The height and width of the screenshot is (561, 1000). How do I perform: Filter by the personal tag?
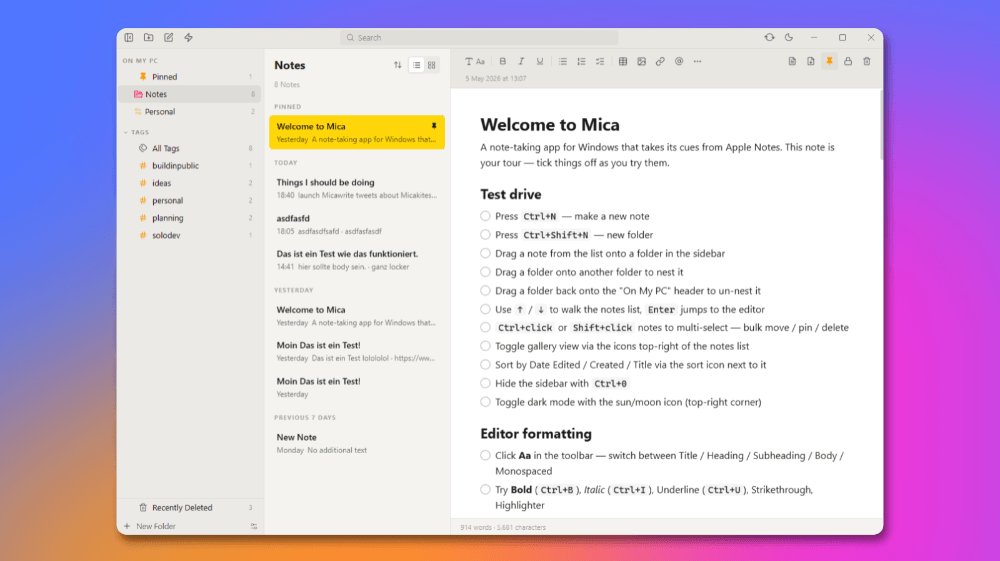pyautogui.click(x=189, y=200)
